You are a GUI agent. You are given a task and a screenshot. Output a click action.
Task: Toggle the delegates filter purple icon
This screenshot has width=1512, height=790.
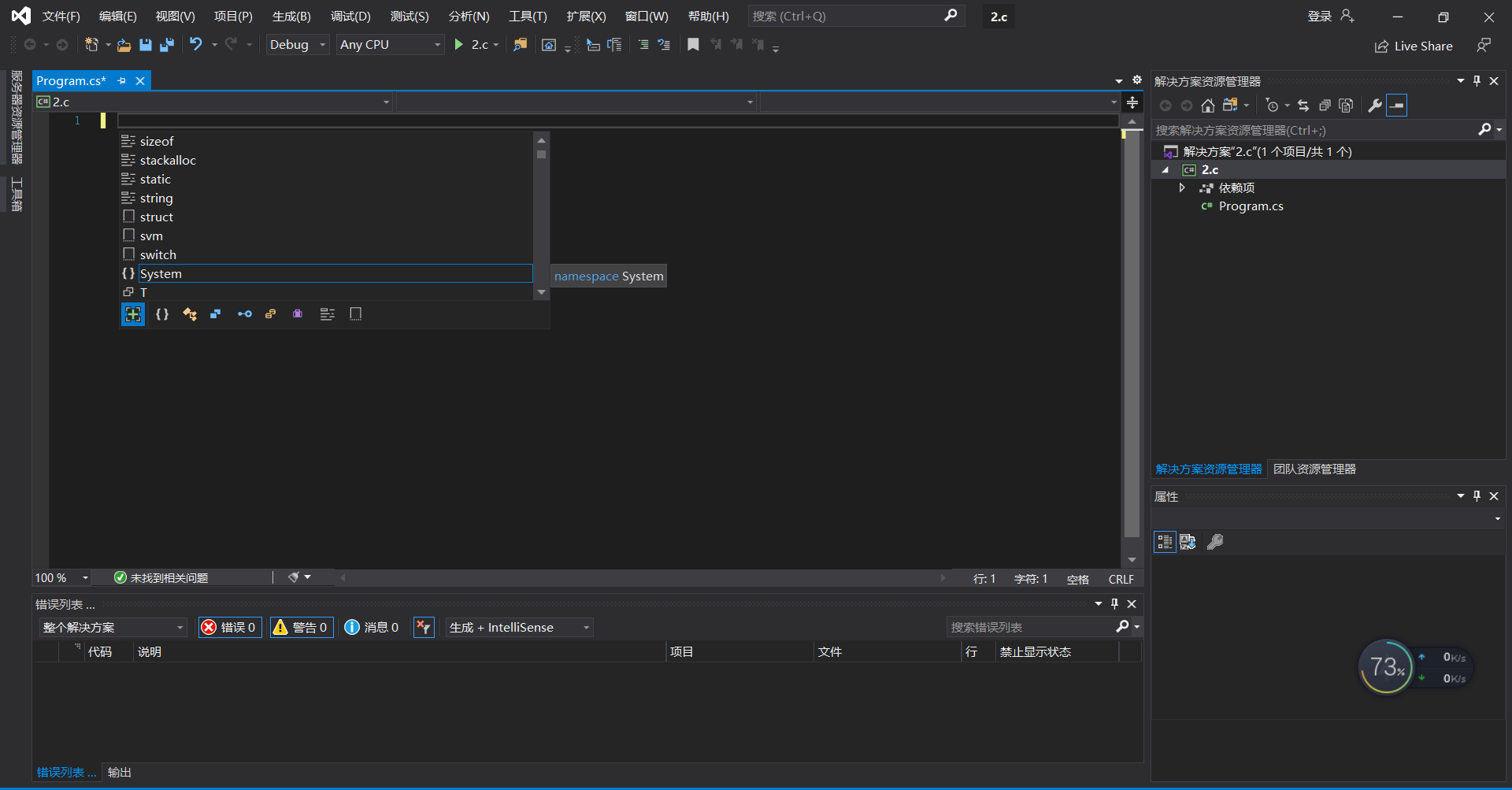click(x=298, y=314)
